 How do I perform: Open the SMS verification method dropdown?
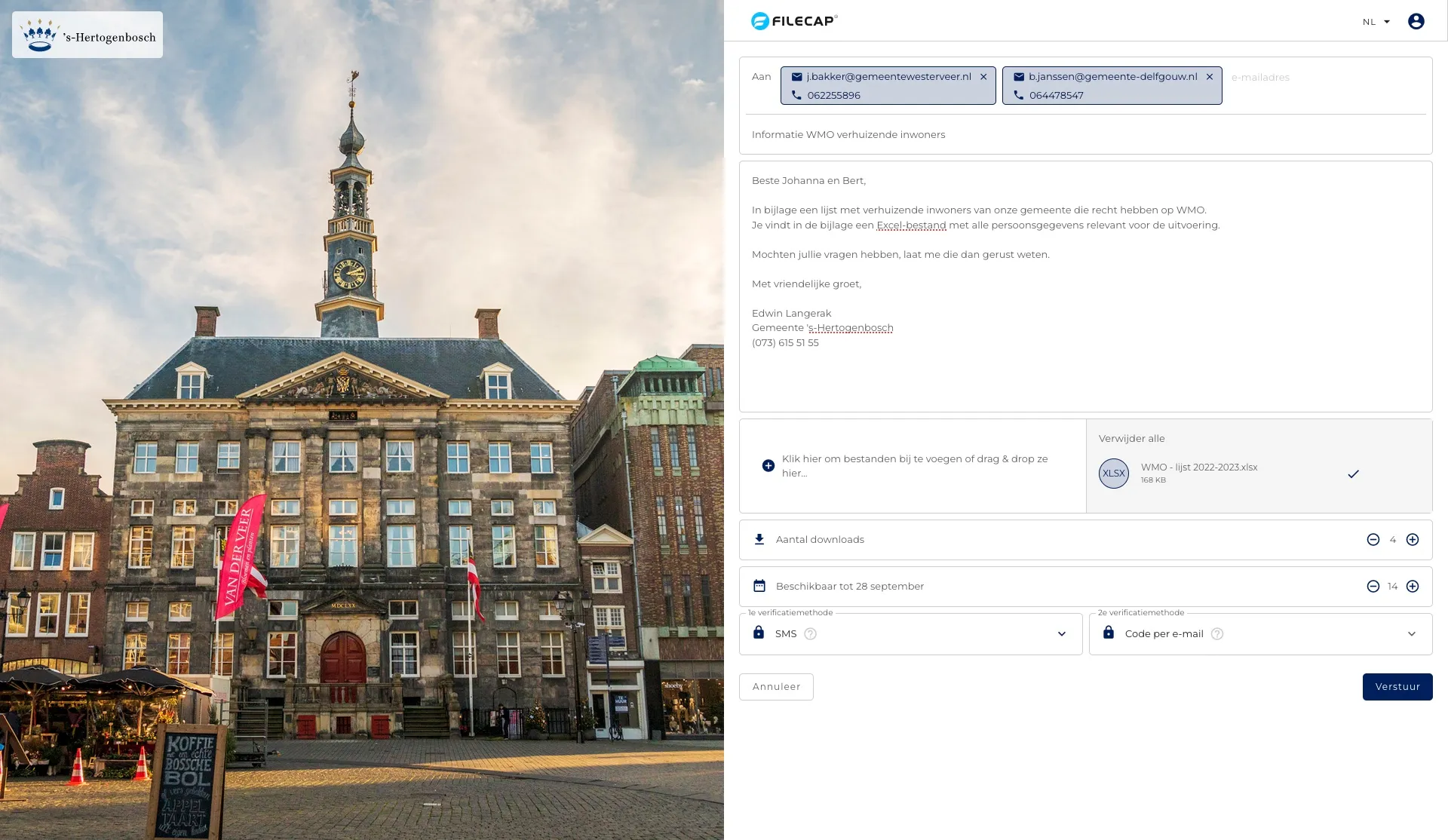pyautogui.click(x=1063, y=633)
